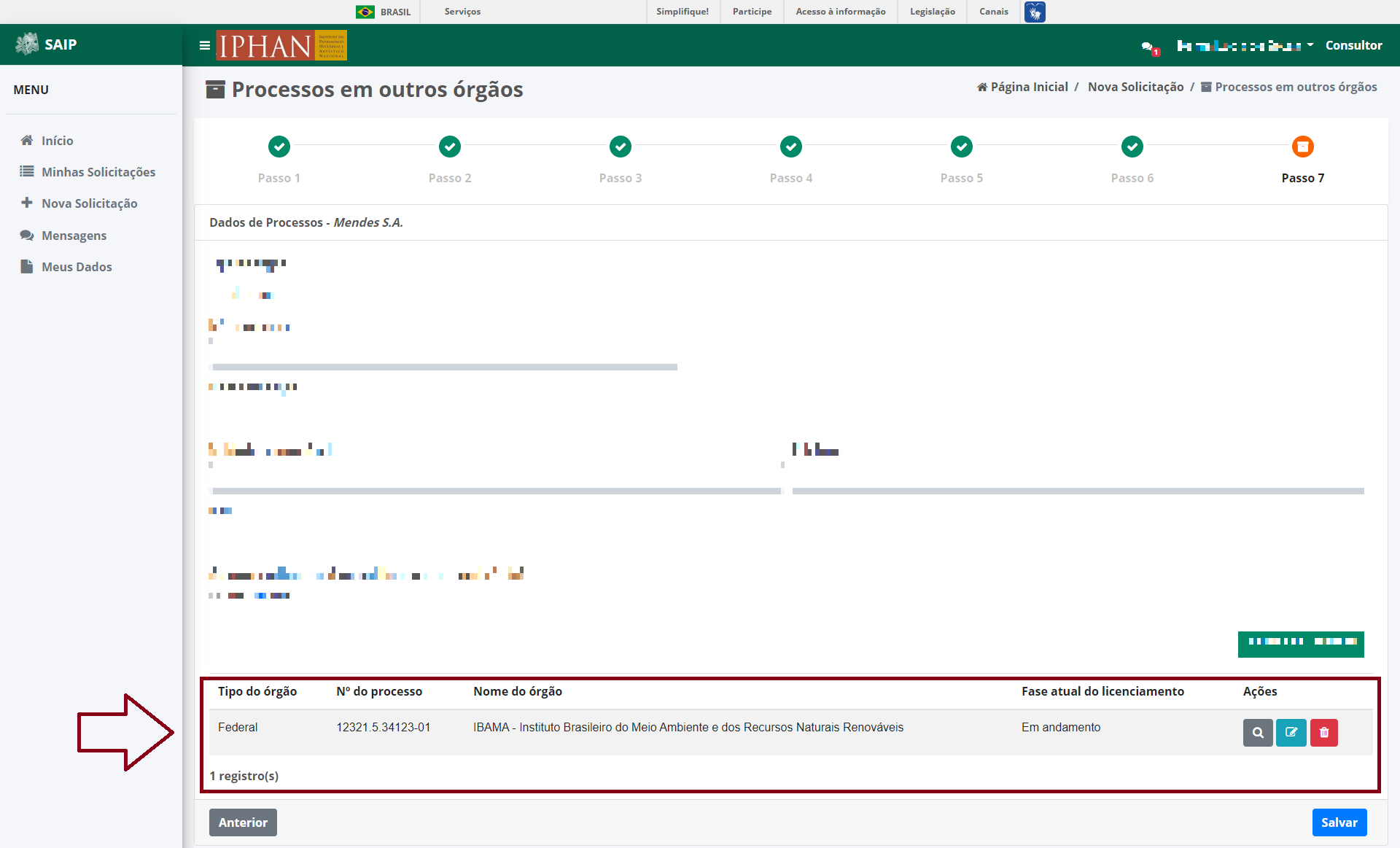Screen dimensions: 1400x848
Task: Select the IBAMA organ name cell
Action: coord(688,728)
